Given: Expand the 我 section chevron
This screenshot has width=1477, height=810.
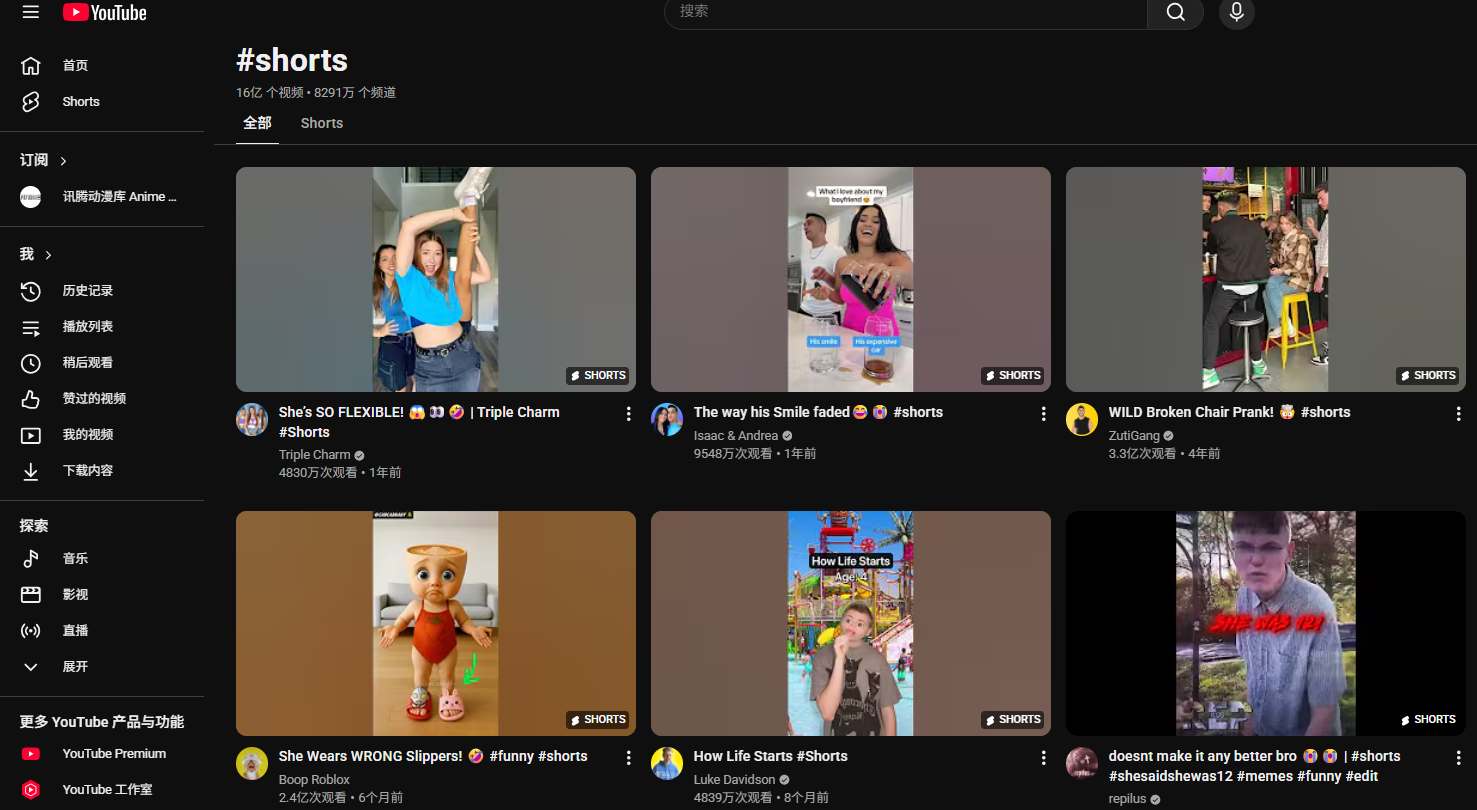Looking at the screenshot, I should coord(48,253).
